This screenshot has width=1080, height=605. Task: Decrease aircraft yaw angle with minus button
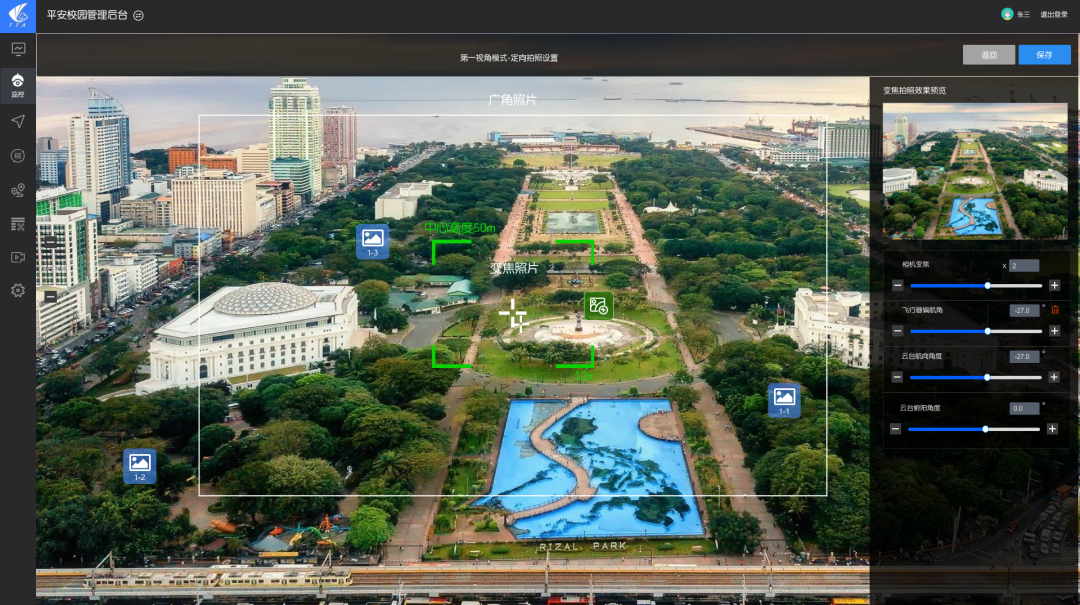pyautogui.click(x=897, y=331)
